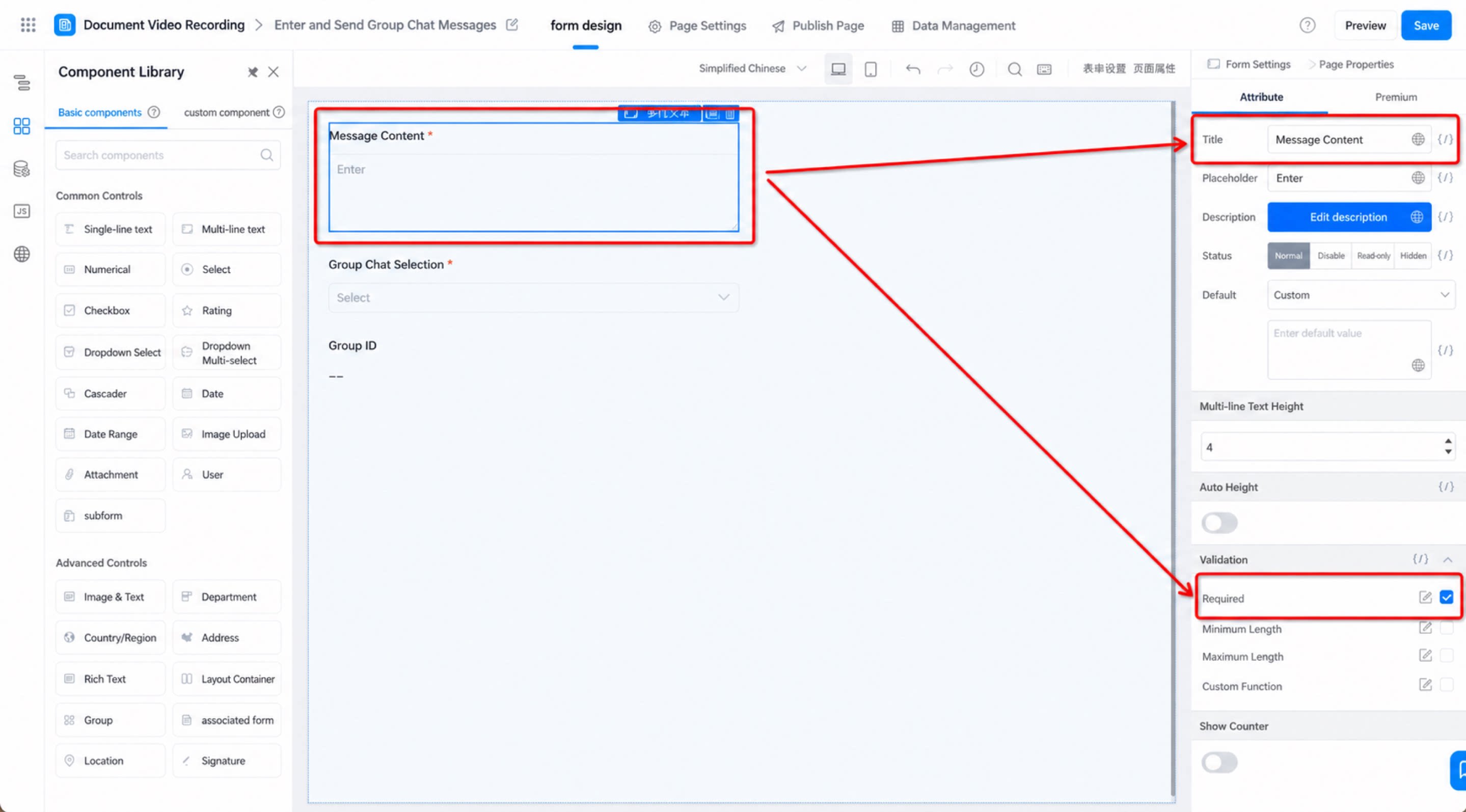
Task: Open the data source sidebar icon
Action: coord(21,169)
